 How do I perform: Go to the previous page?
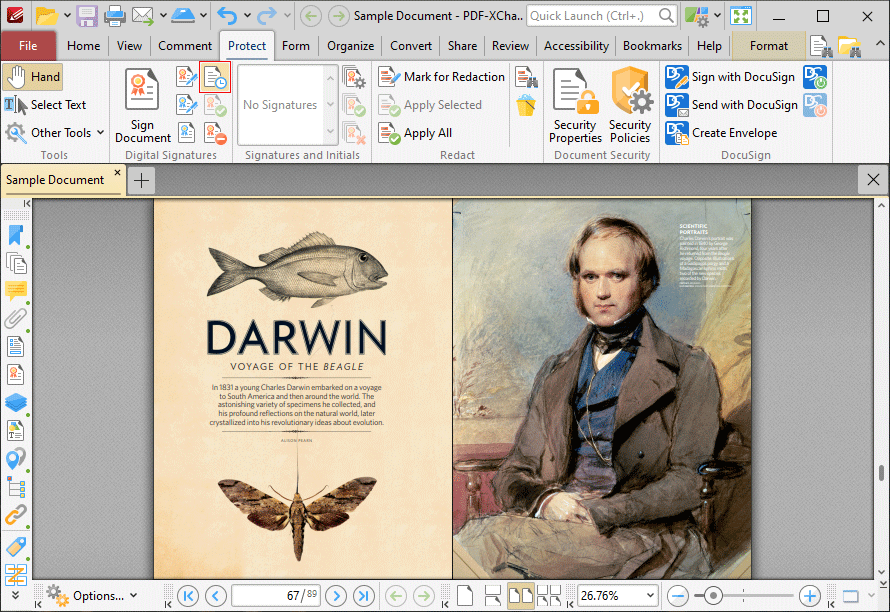tap(216, 596)
